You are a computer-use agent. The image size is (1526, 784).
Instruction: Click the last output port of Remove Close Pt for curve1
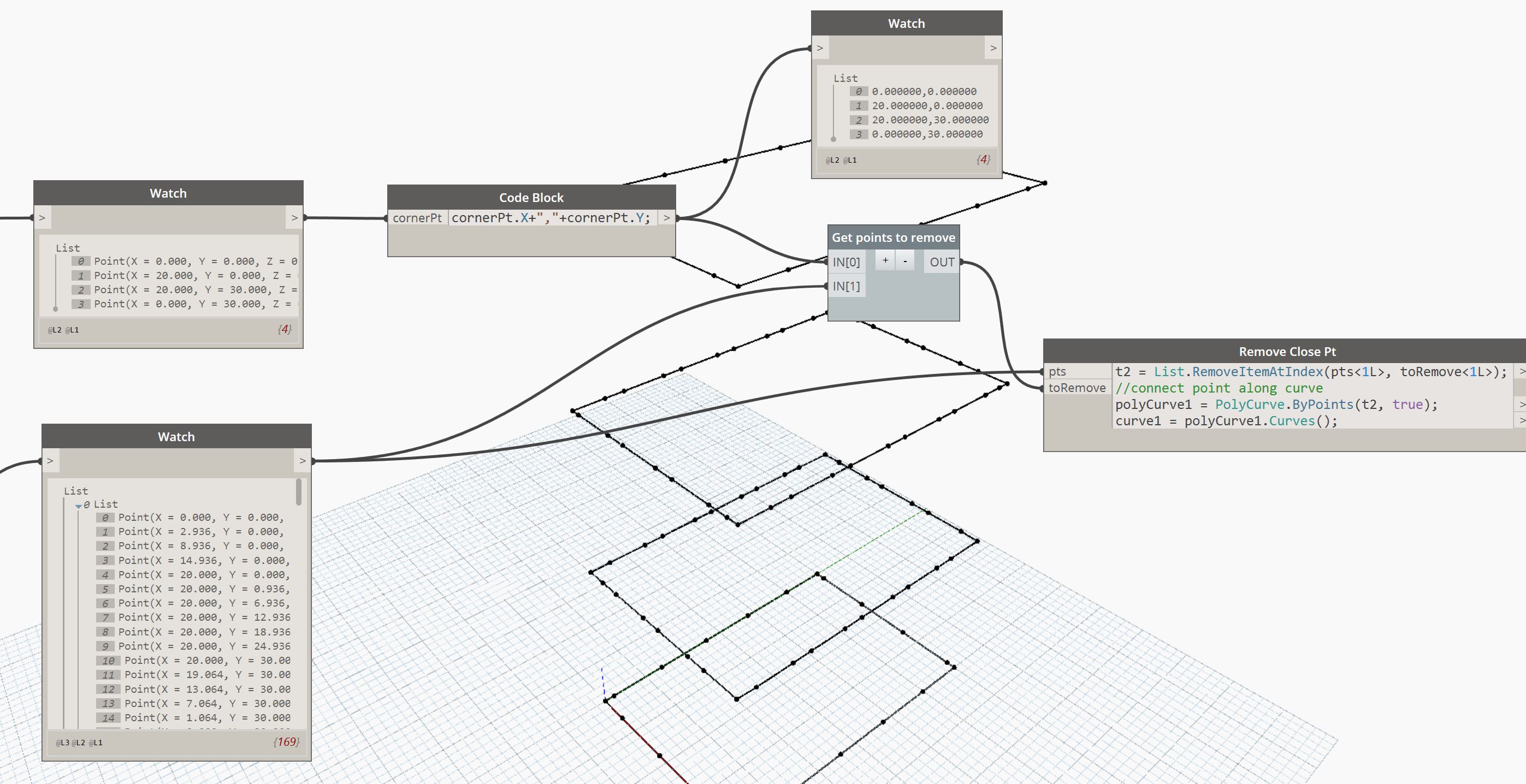[x=1520, y=421]
